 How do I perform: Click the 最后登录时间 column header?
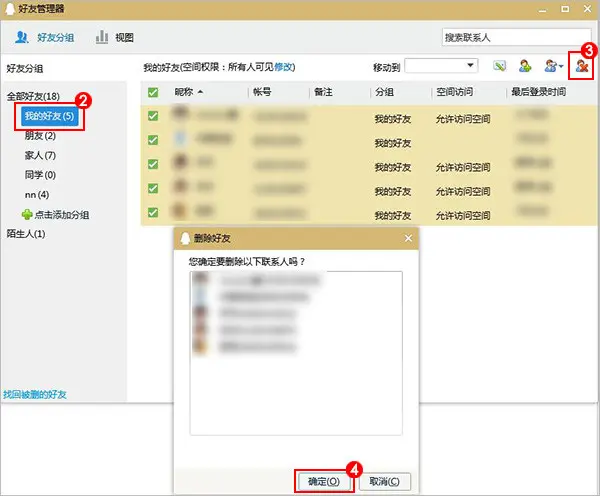point(538,92)
